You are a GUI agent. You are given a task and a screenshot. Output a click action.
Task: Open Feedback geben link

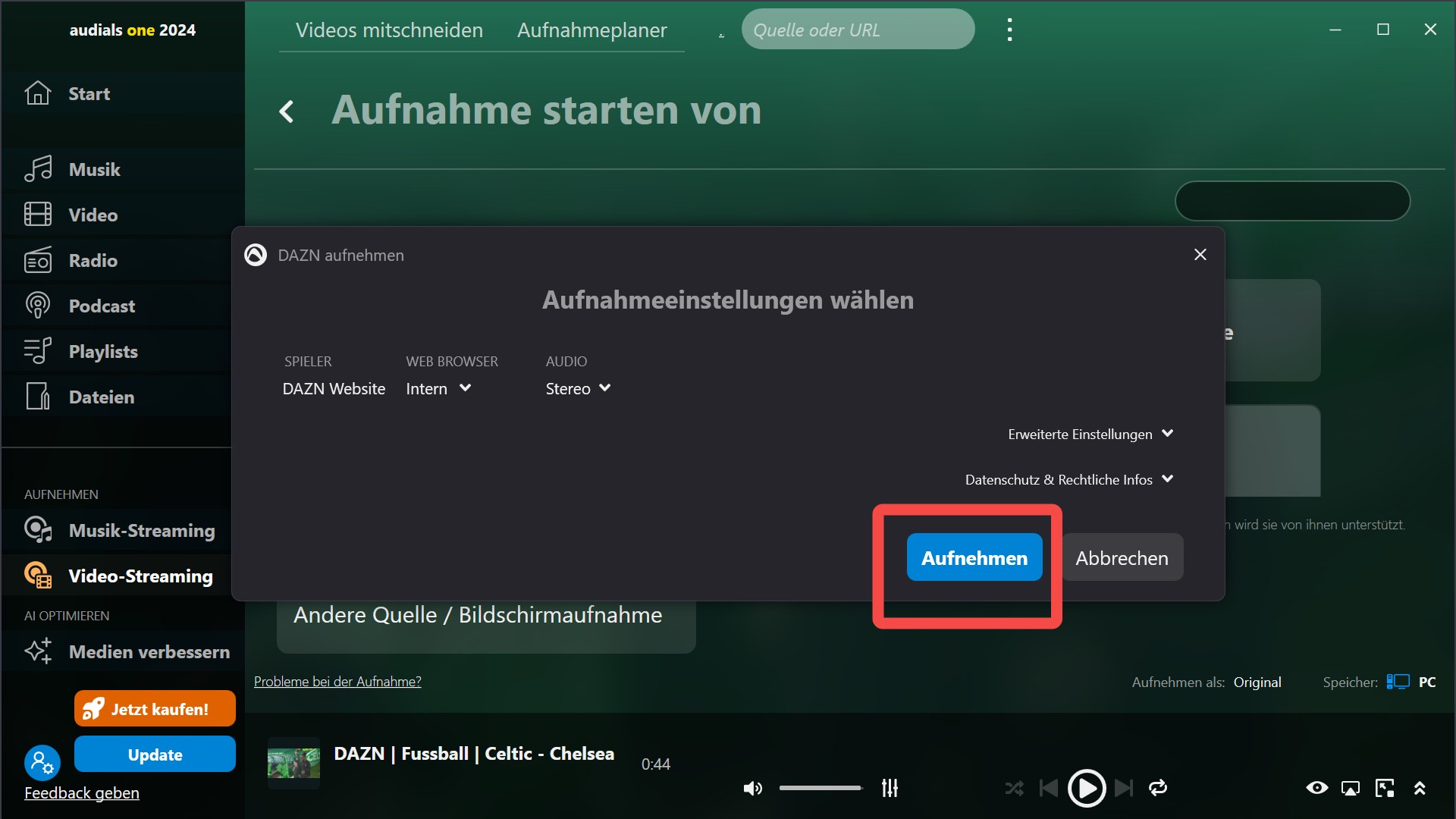pyautogui.click(x=82, y=793)
